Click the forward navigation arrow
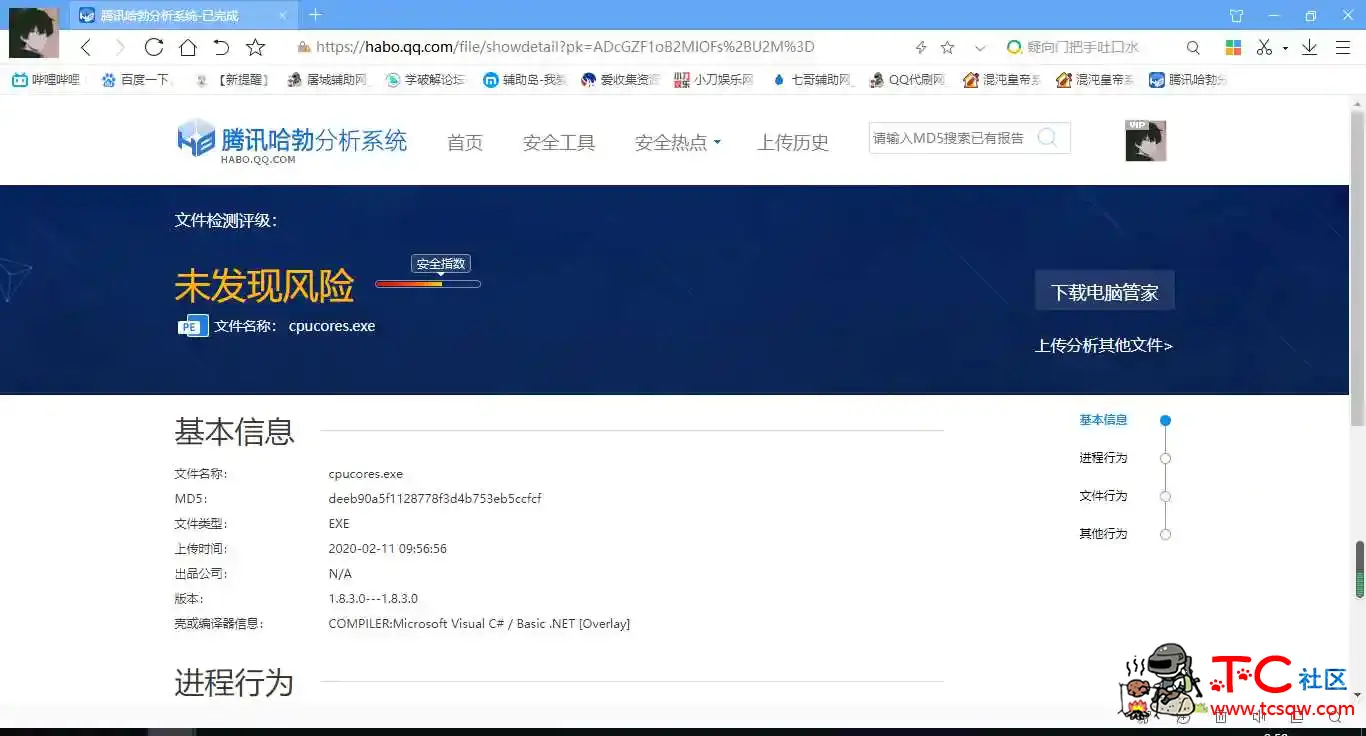 tap(119, 47)
